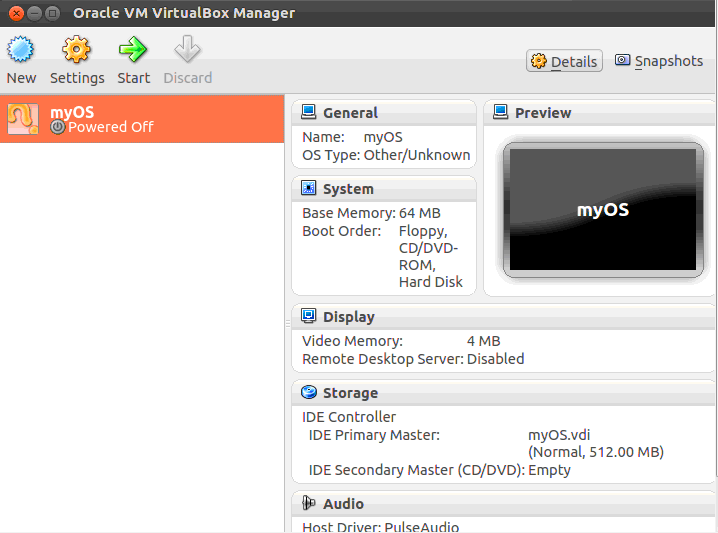The image size is (718, 533).
Task: Click the New virtual machine icon
Action: (21, 49)
